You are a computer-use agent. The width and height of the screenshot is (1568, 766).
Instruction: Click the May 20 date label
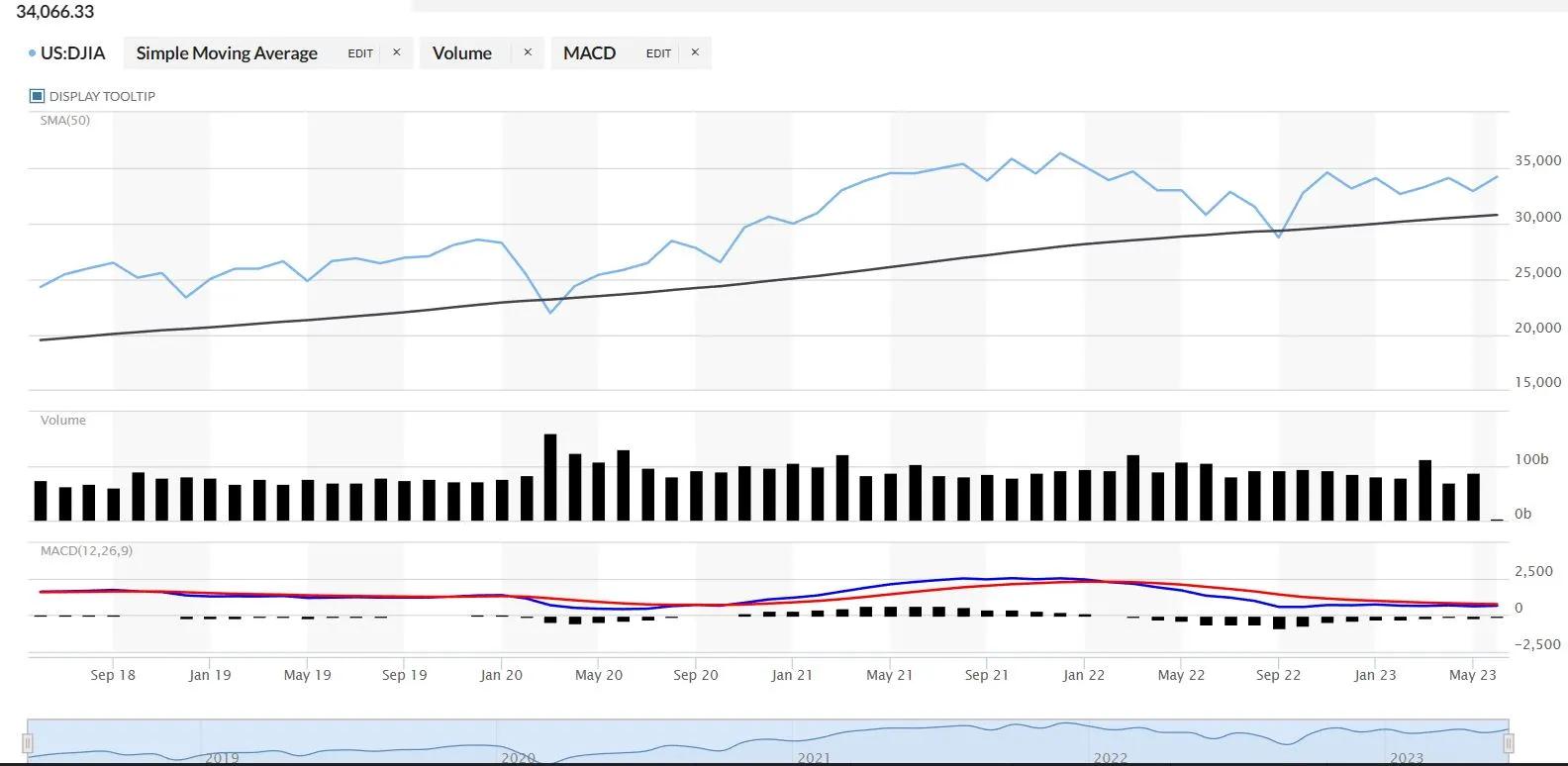pyautogui.click(x=599, y=675)
